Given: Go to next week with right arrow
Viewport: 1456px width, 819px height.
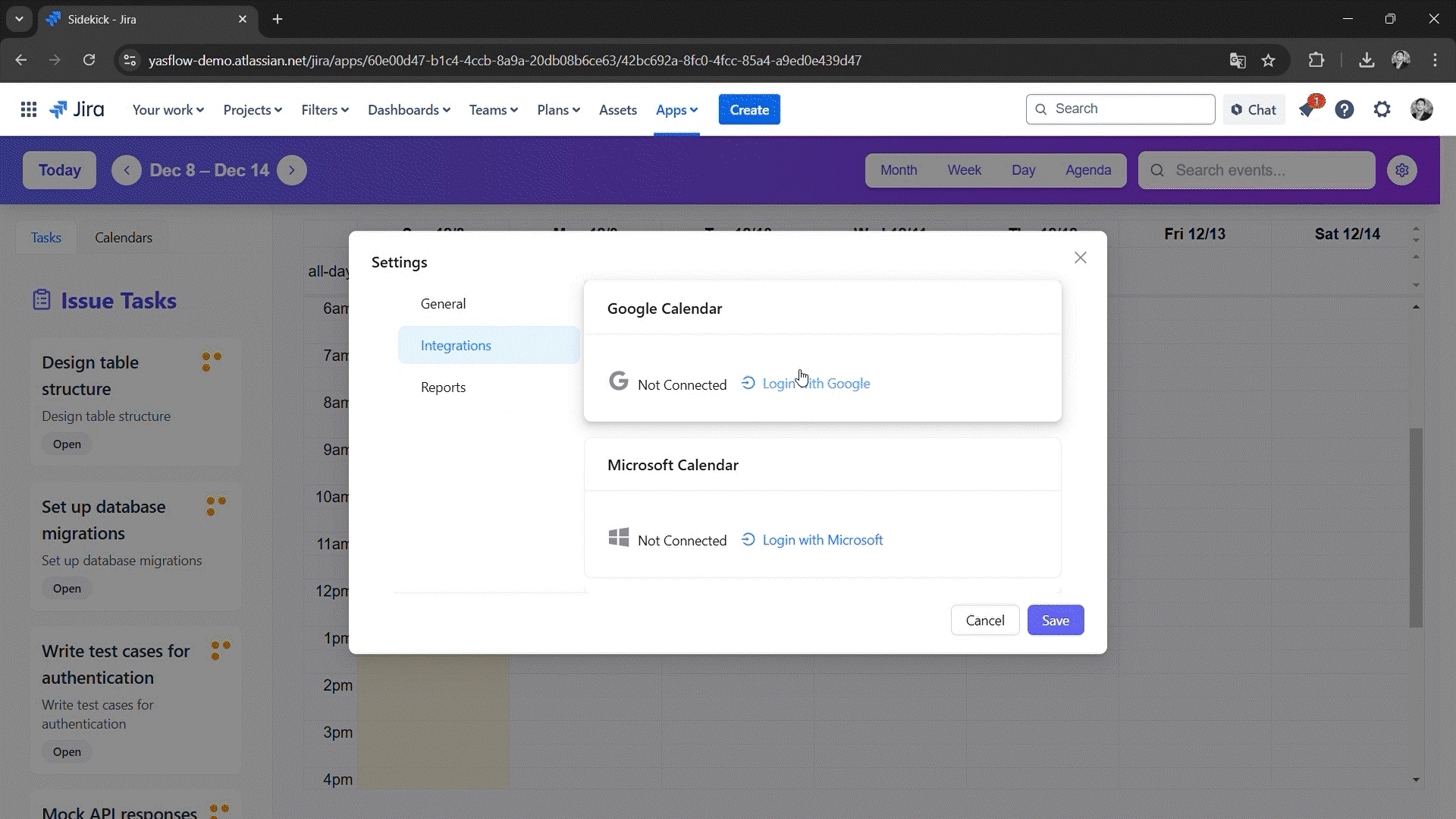Looking at the screenshot, I should [292, 171].
